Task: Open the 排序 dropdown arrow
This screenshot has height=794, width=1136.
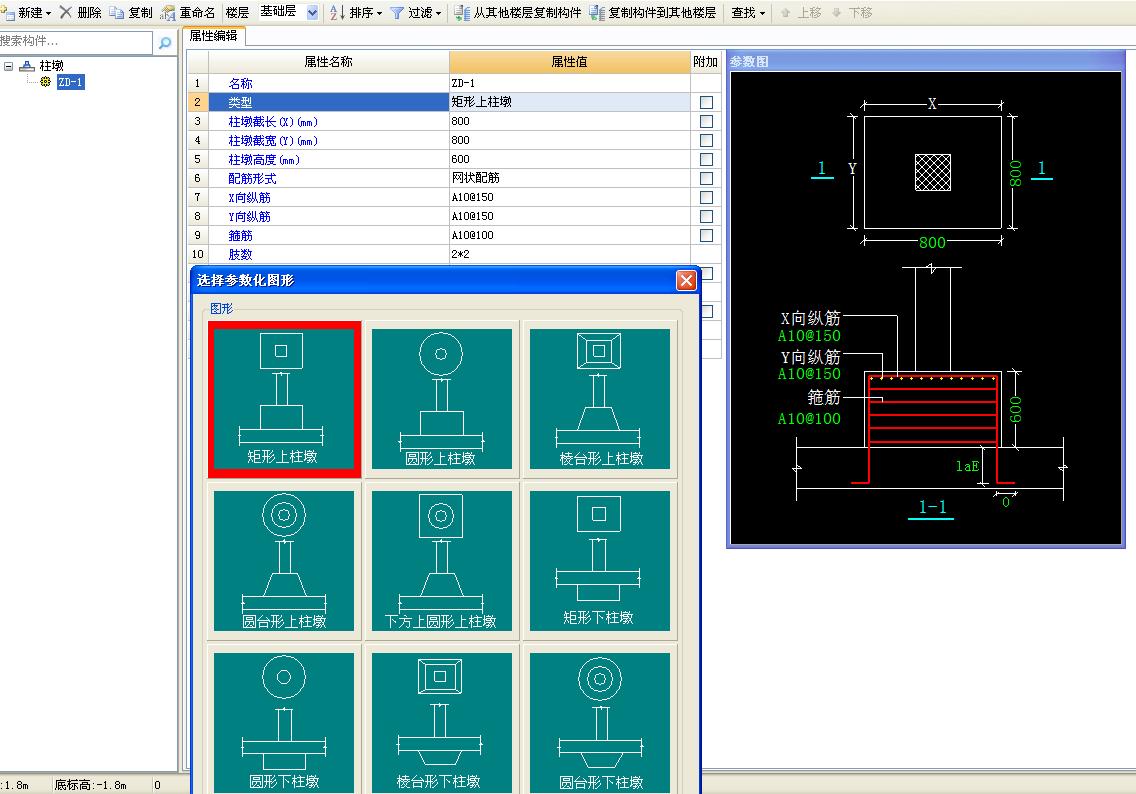Action: pyautogui.click(x=379, y=13)
